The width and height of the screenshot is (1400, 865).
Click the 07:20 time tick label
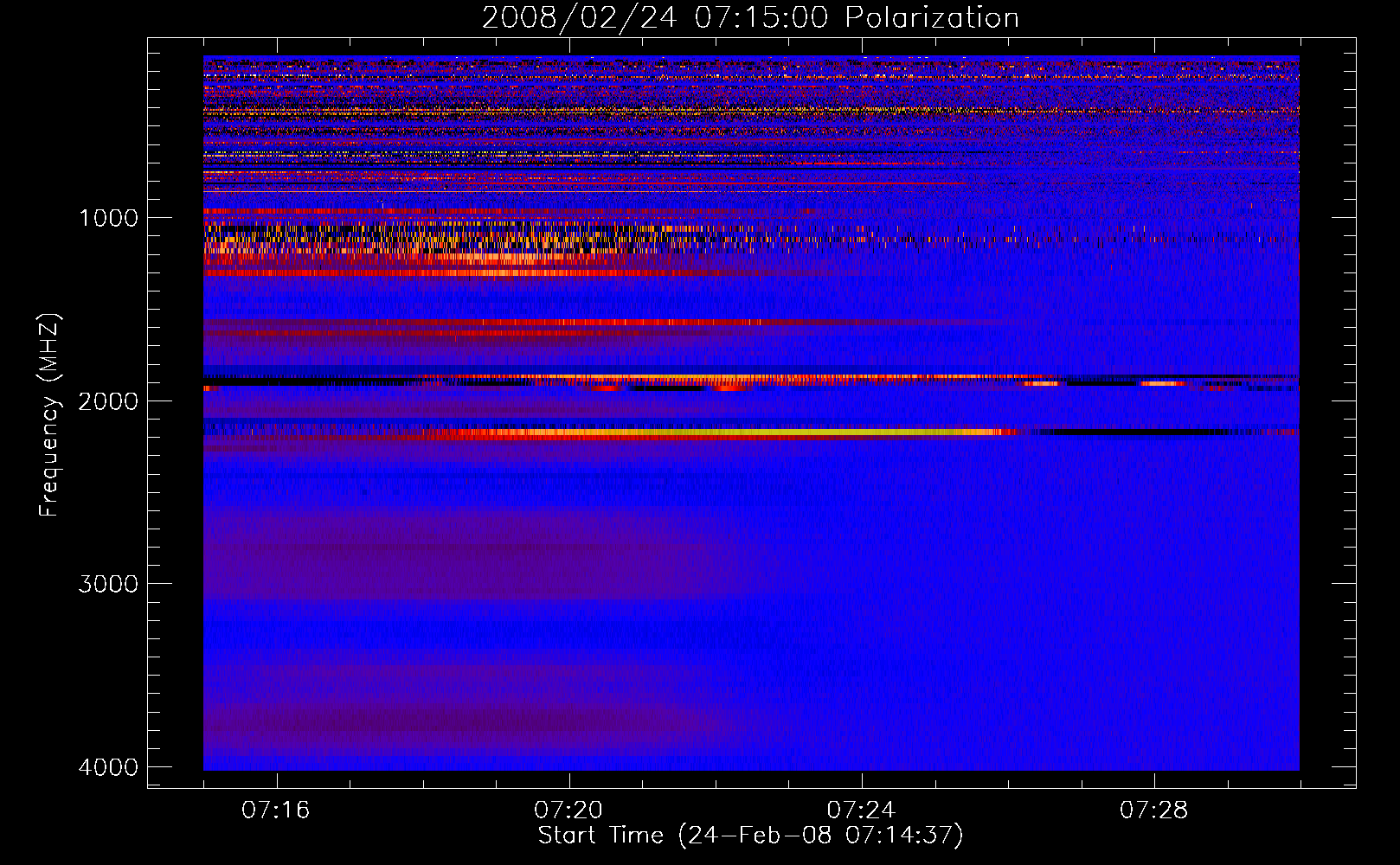point(568,811)
